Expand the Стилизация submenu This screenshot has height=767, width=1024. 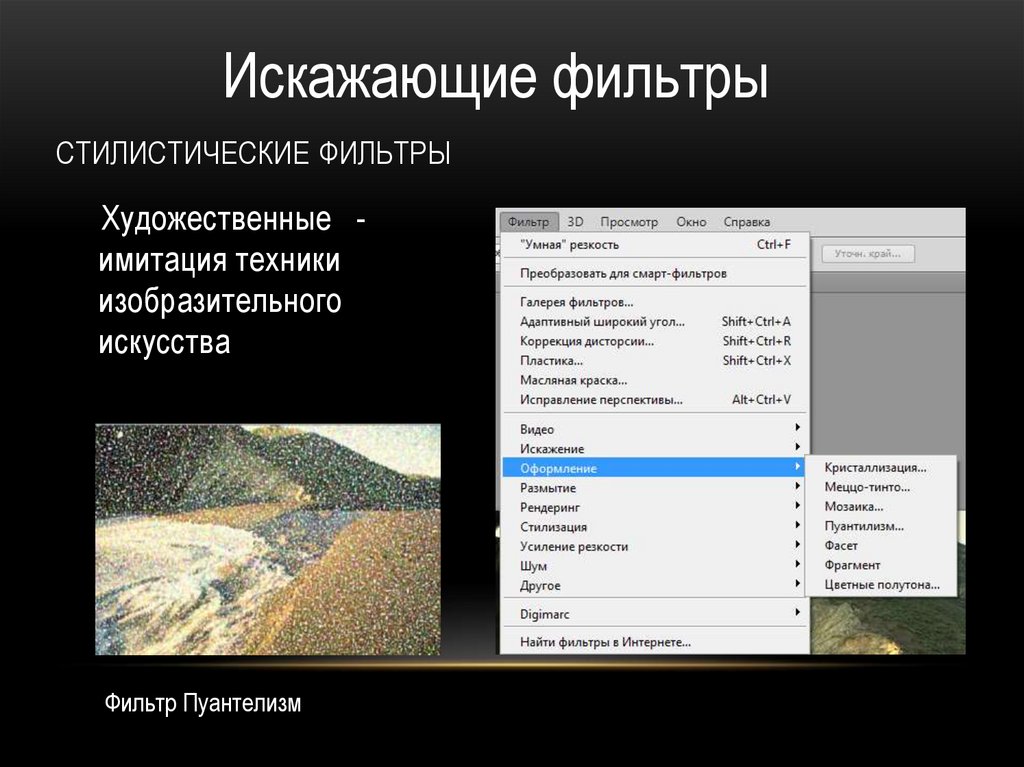tap(655, 527)
